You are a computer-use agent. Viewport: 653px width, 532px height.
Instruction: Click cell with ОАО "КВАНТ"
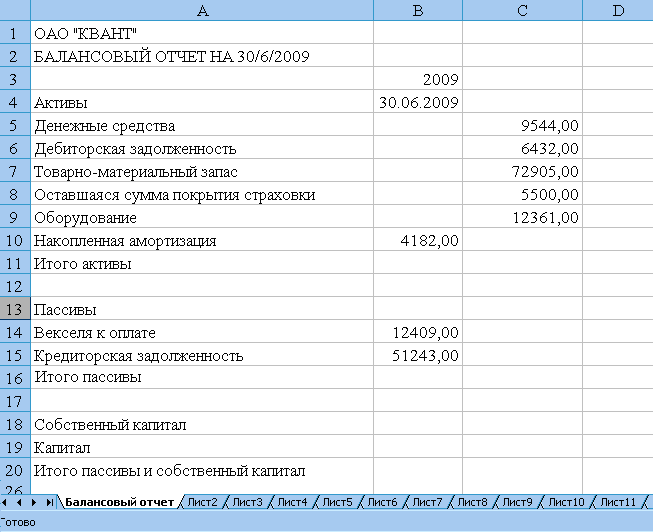202,32
